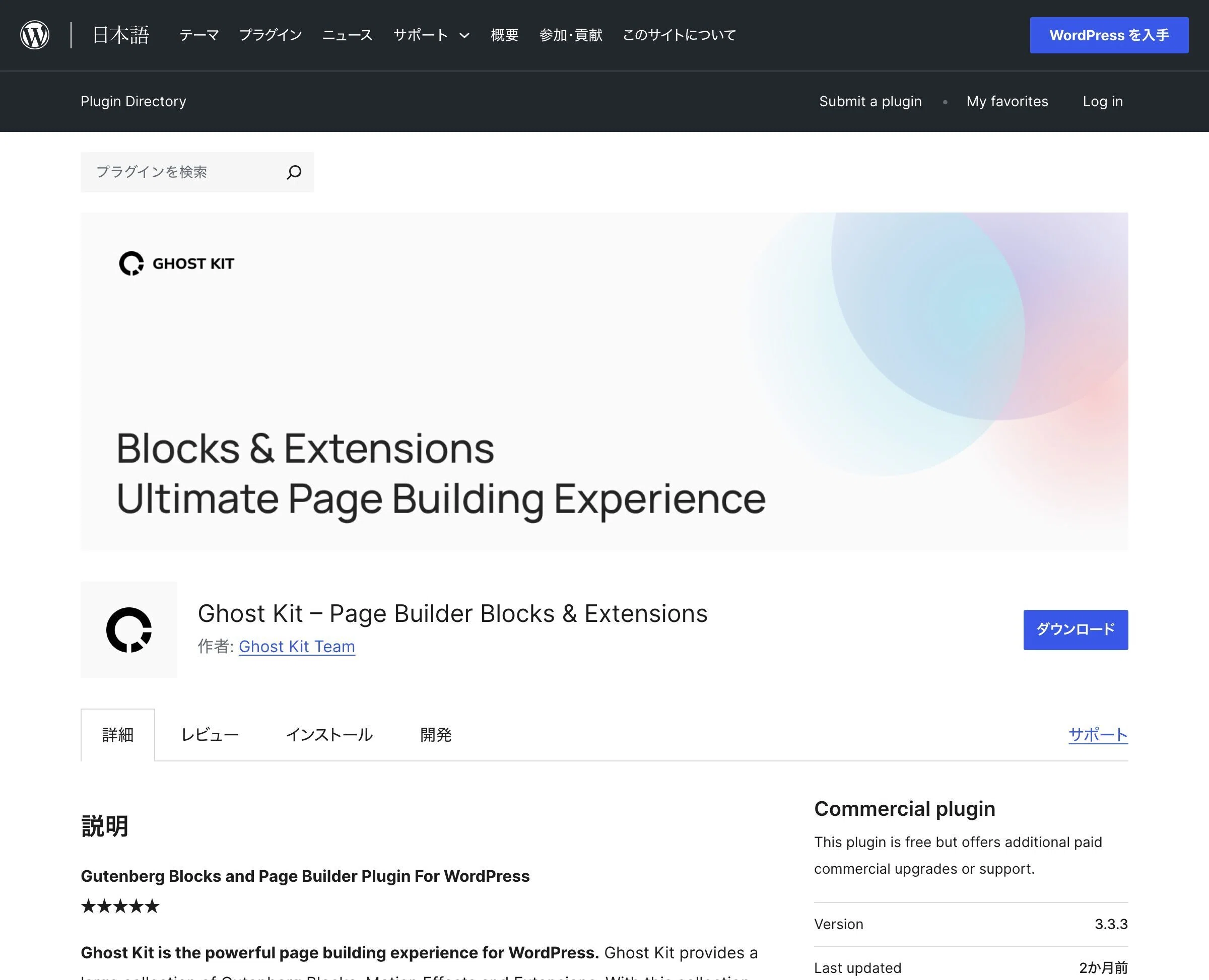
Task: Open the このサイトについて menu item
Action: click(680, 35)
